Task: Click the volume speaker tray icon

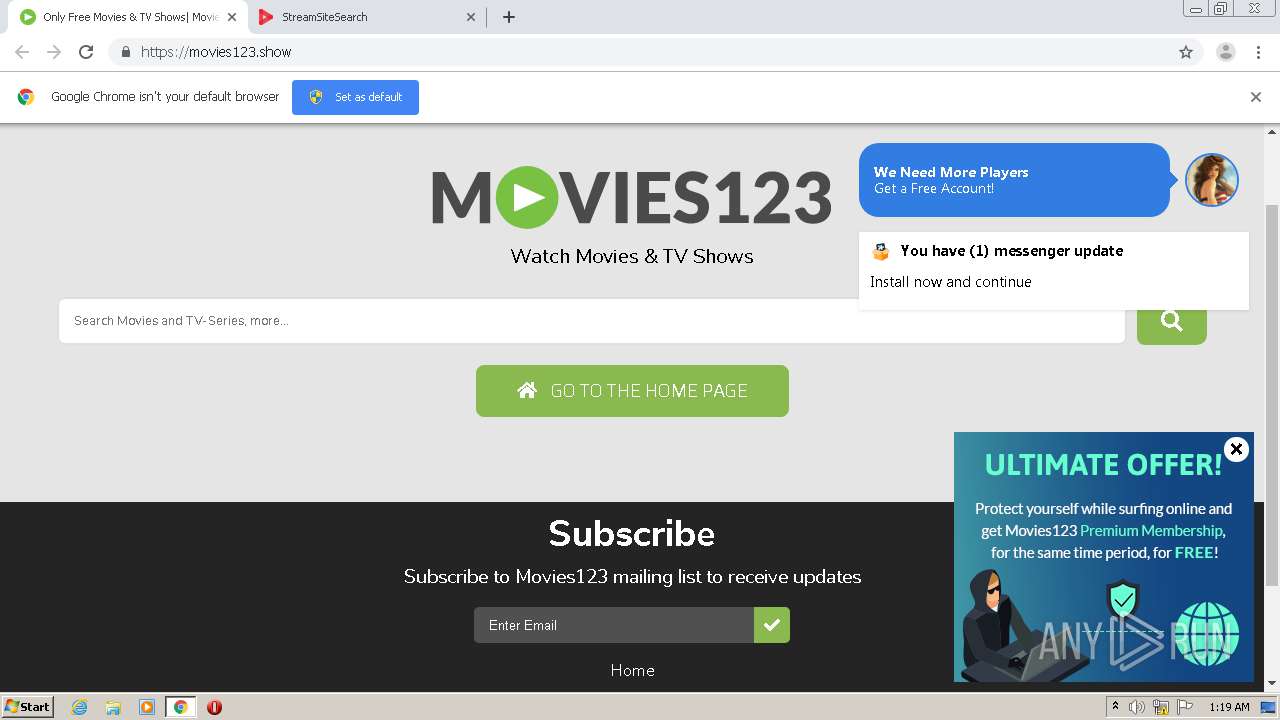Action: [1137, 707]
